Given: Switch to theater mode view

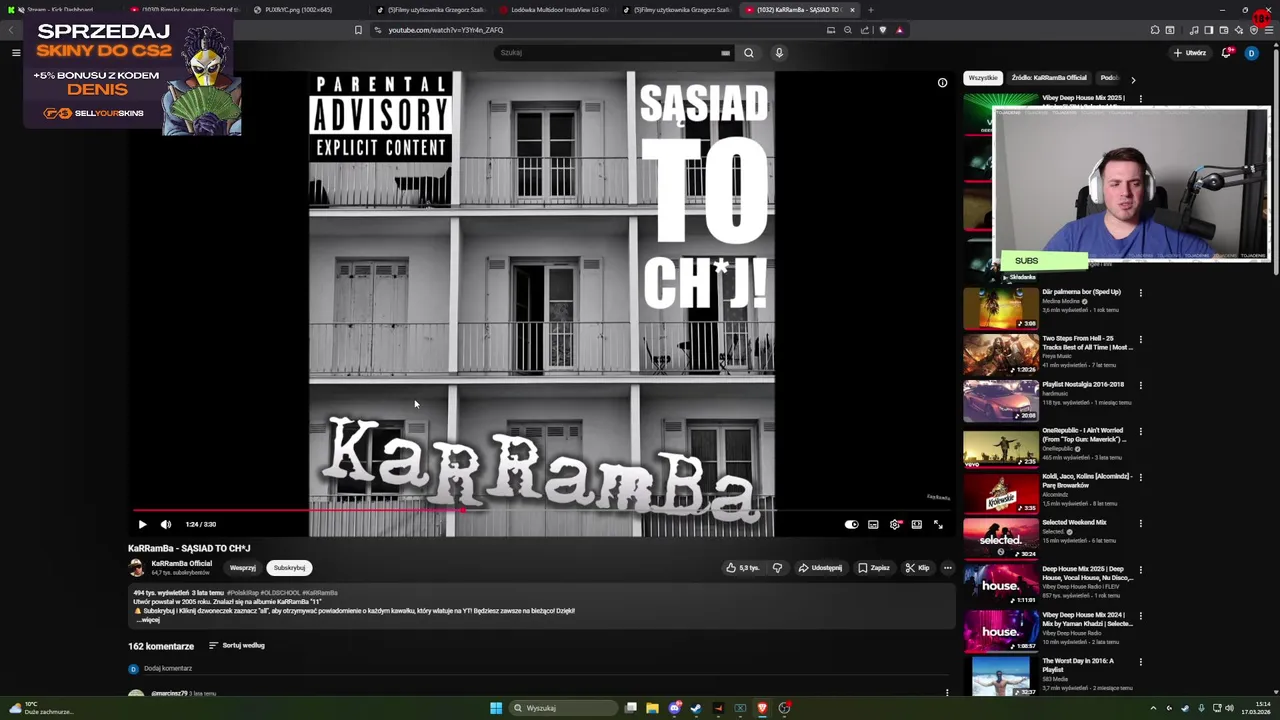Looking at the screenshot, I should (916, 524).
